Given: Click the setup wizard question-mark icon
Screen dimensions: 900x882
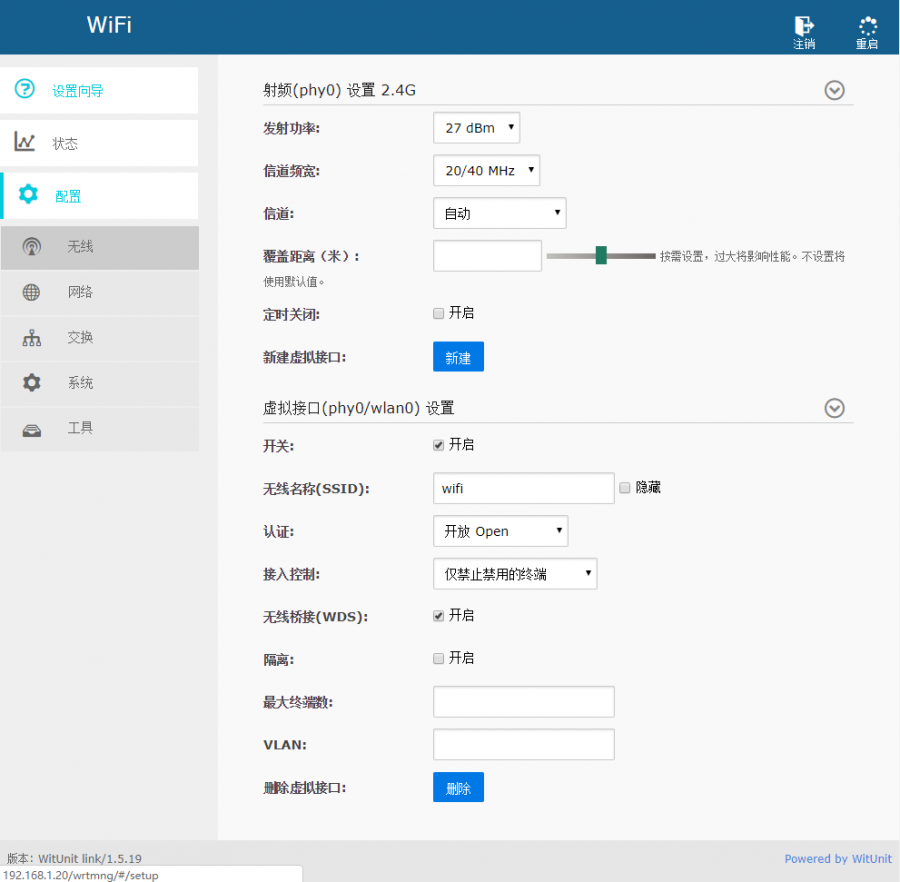Looking at the screenshot, I should click(25, 89).
